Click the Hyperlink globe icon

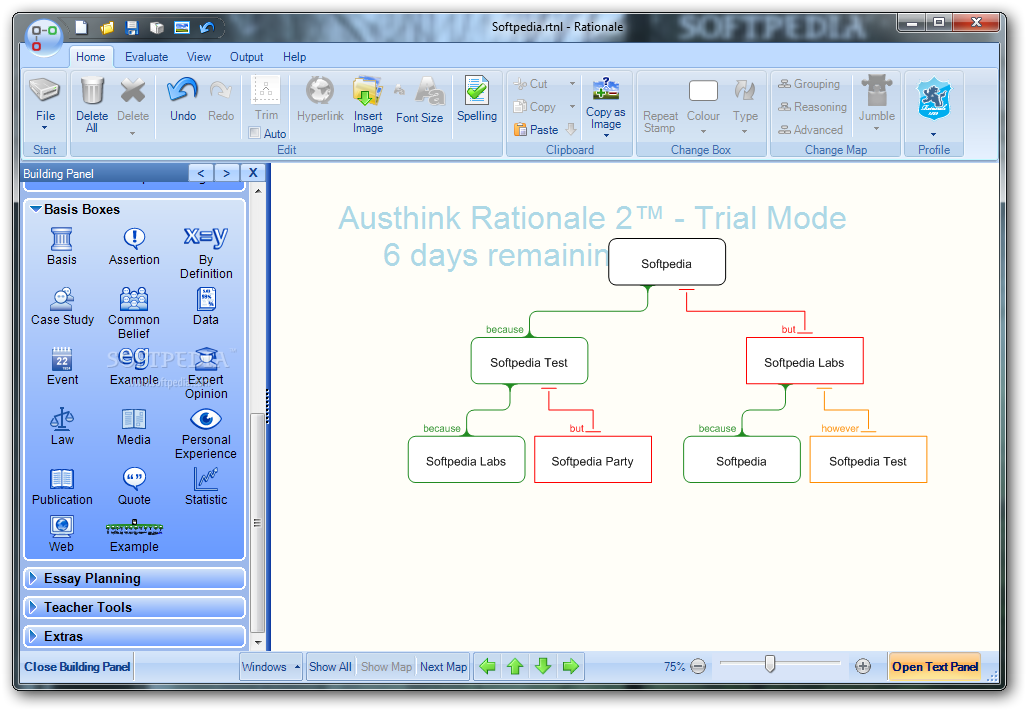[320, 90]
